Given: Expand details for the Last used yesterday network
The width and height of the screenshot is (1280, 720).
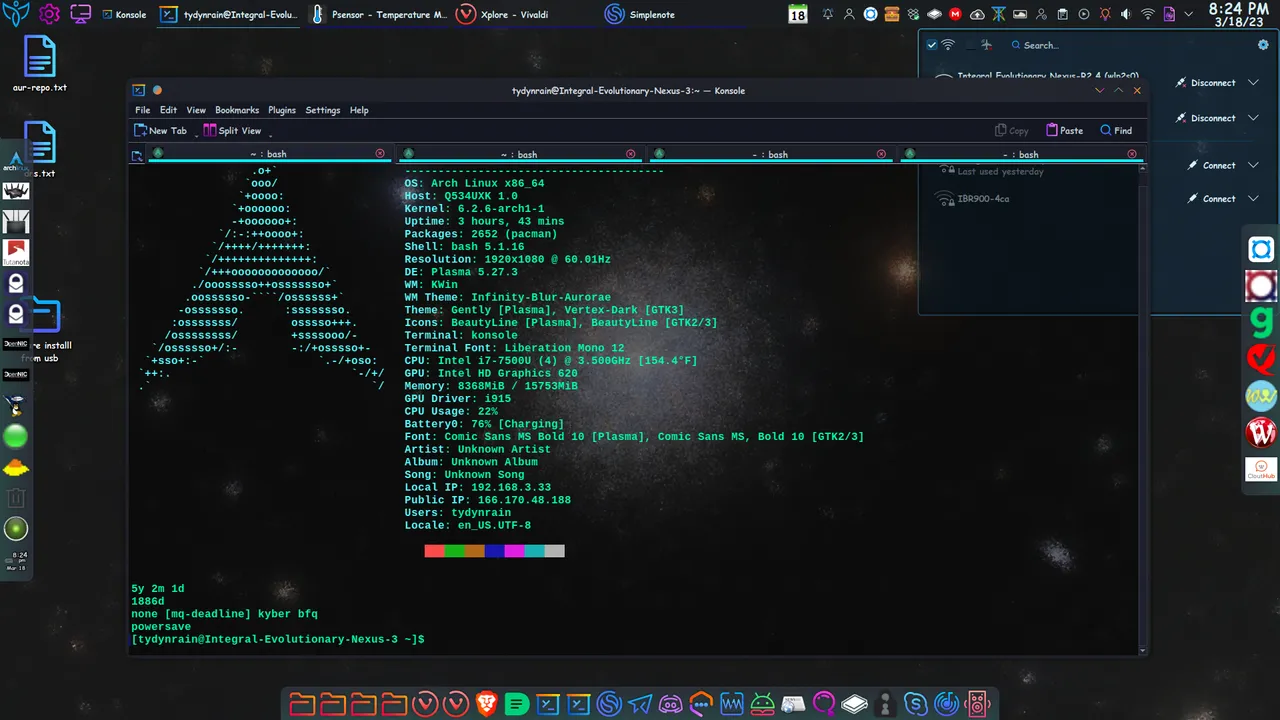Looking at the screenshot, I should [x=1253, y=165].
